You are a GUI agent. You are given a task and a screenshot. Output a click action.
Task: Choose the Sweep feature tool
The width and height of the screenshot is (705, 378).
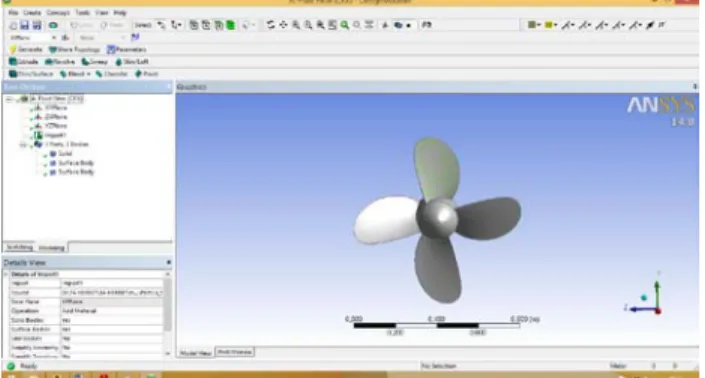(94, 62)
